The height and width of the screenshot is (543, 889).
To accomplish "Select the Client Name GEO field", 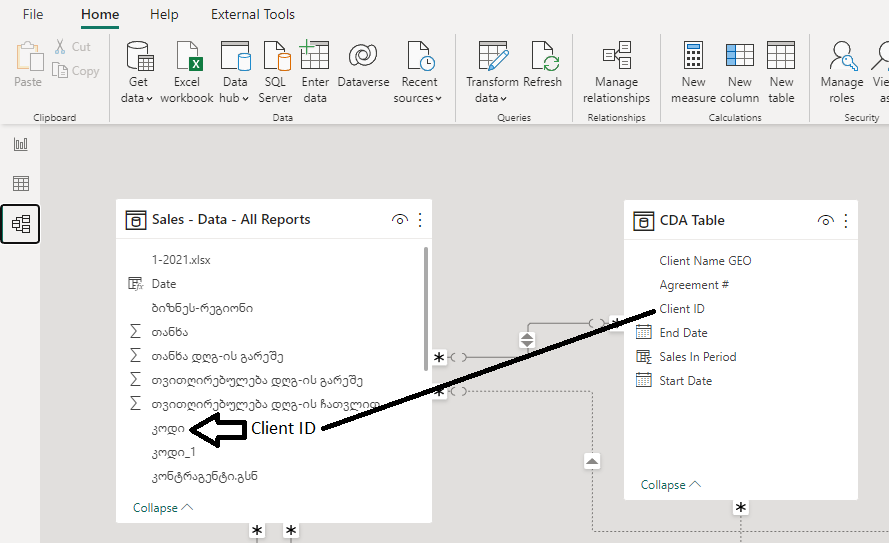I will click(x=705, y=261).
